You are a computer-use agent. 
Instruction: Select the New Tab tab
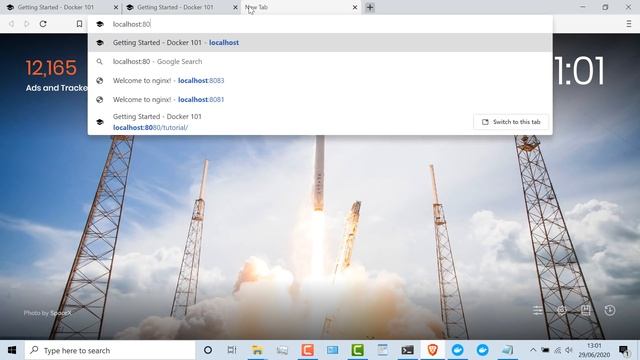click(x=300, y=7)
